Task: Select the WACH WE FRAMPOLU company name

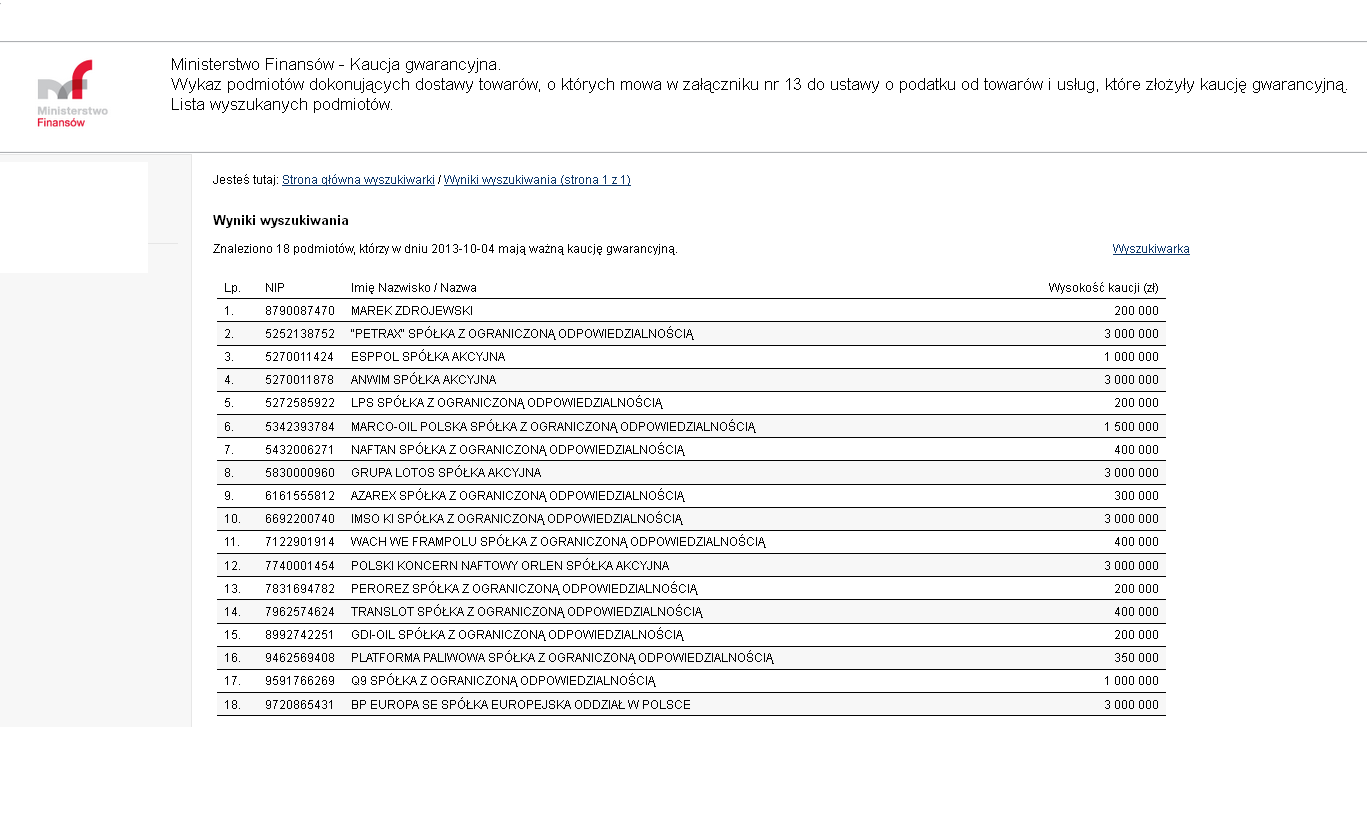Action: 558,542
